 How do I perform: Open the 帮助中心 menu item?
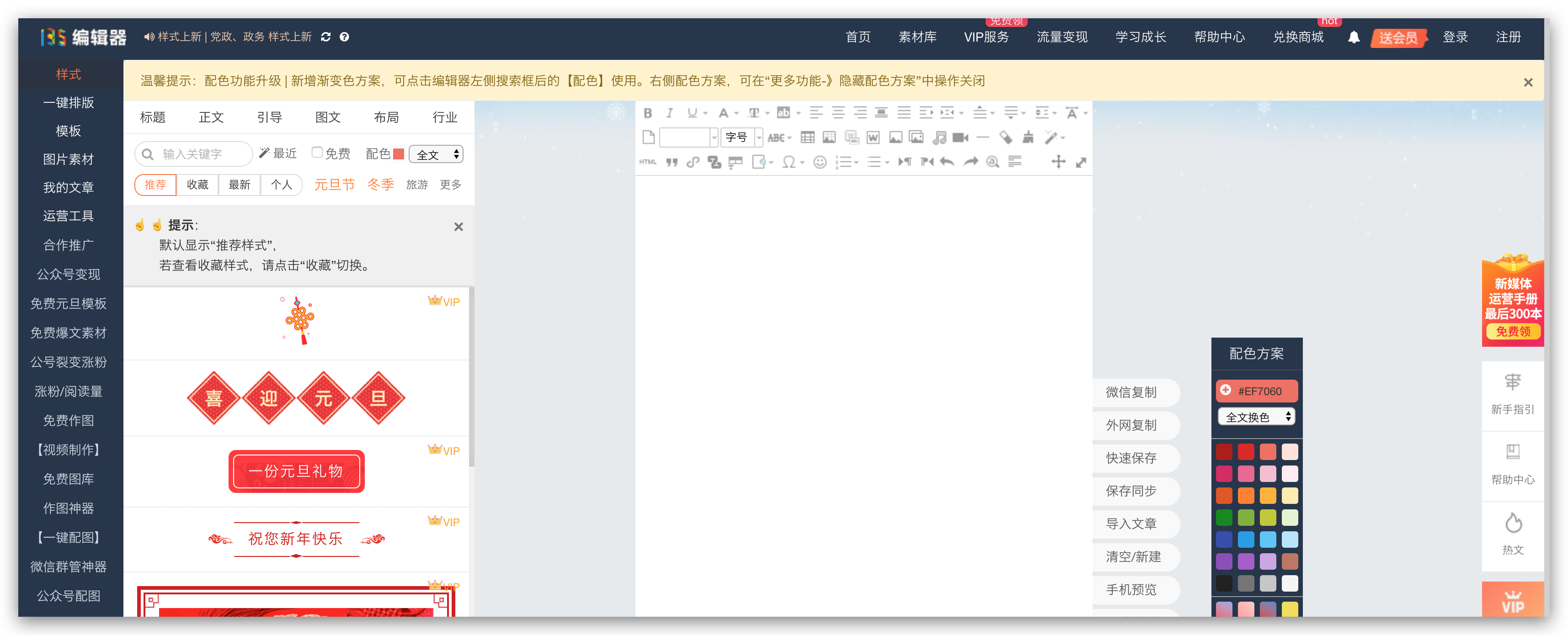[1220, 37]
